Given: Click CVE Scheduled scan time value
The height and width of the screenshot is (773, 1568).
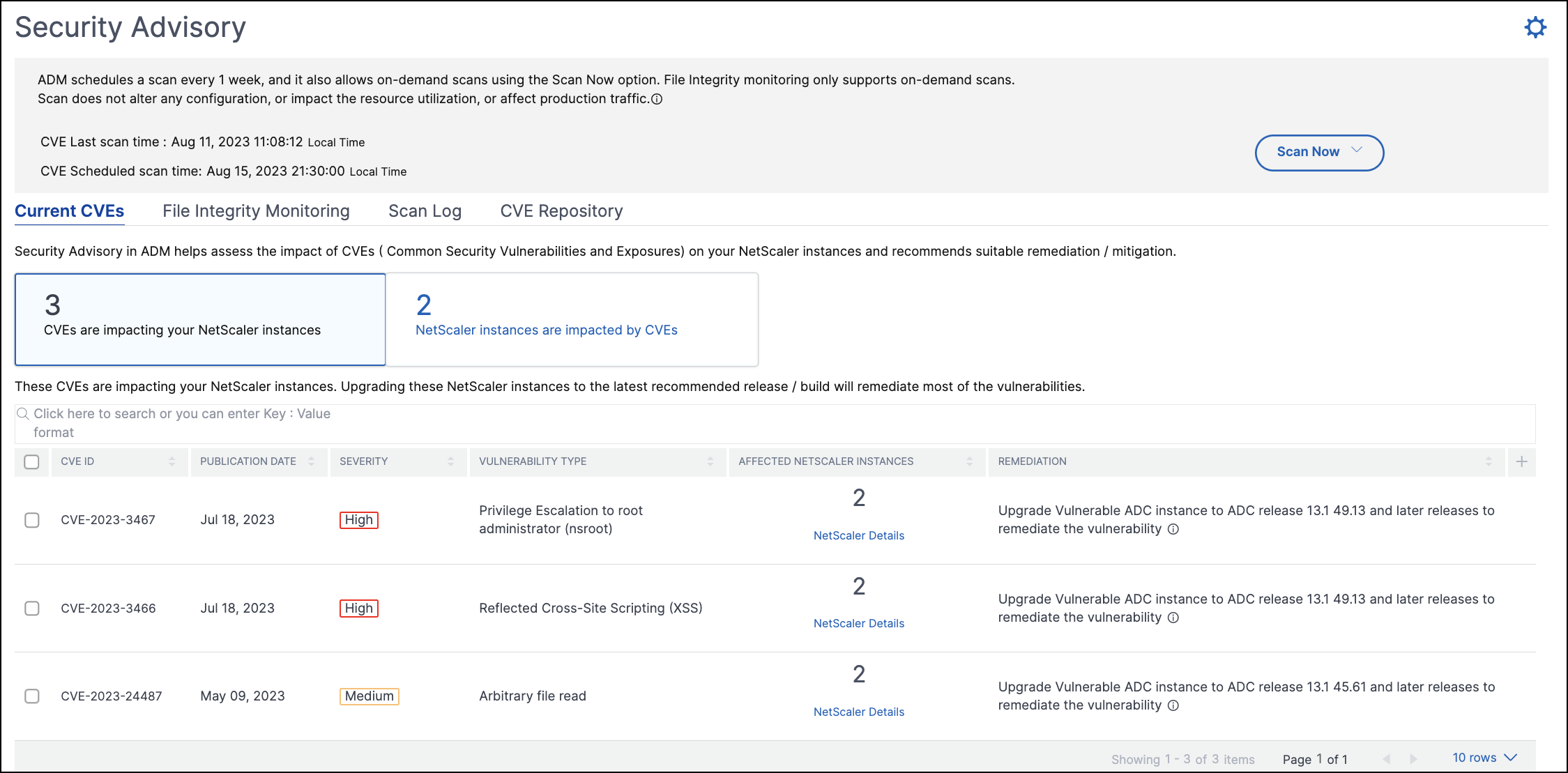Looking at the screenshot, I should tap(275, 171).
